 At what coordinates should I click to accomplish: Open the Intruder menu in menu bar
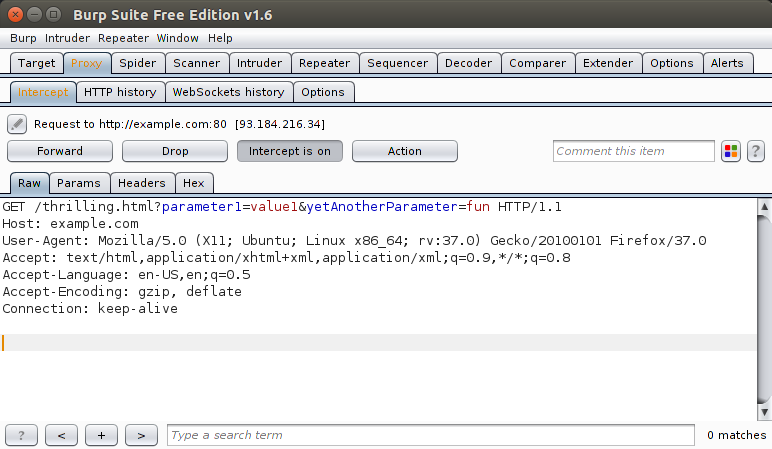67,38
